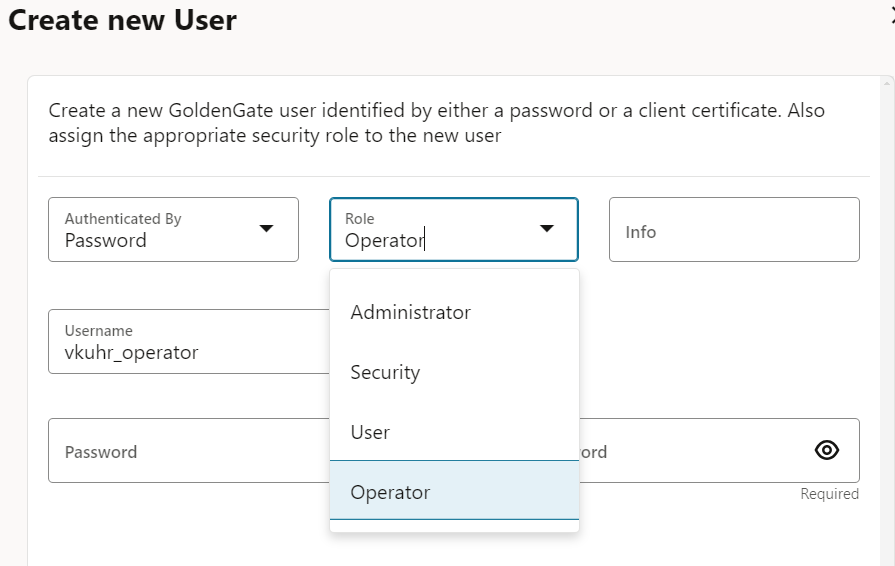Select the highlighted Operator list option

tap(390, 492)
